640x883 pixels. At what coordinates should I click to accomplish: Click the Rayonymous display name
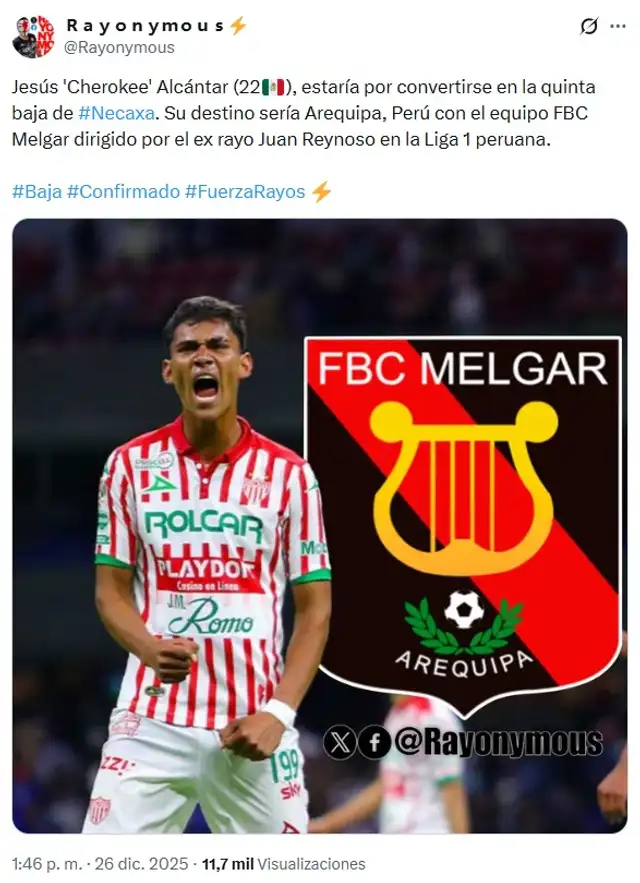[x=146, y=25]
